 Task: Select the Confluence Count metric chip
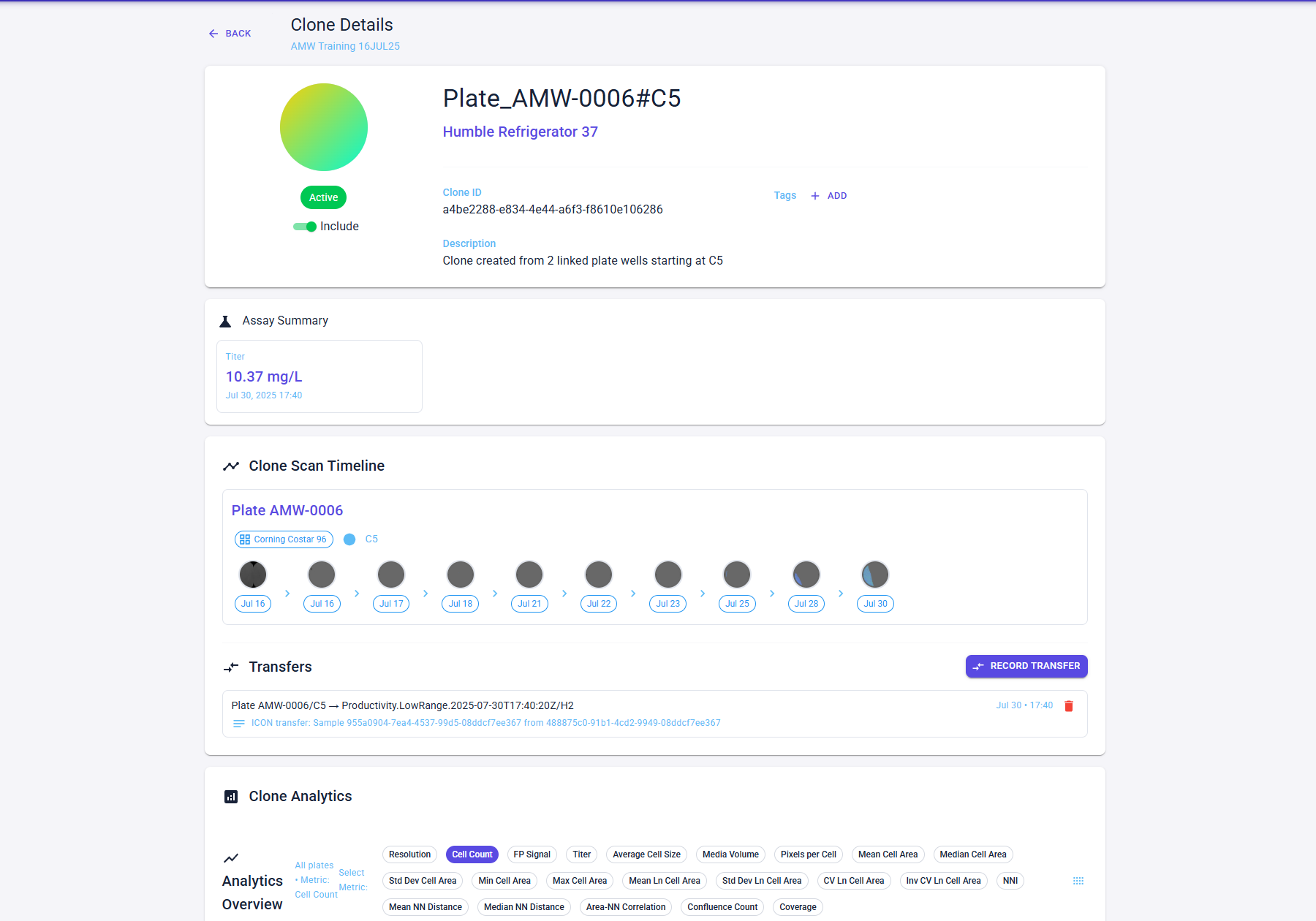[x=722, y=907]
